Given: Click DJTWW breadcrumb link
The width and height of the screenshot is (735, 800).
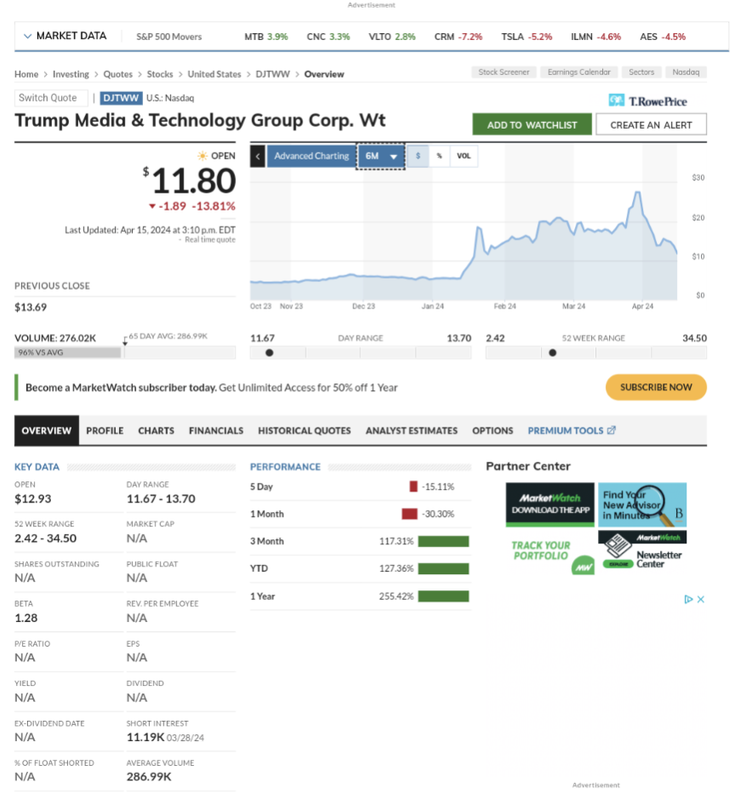Looking at the screenshot, I should click(272, 74).
